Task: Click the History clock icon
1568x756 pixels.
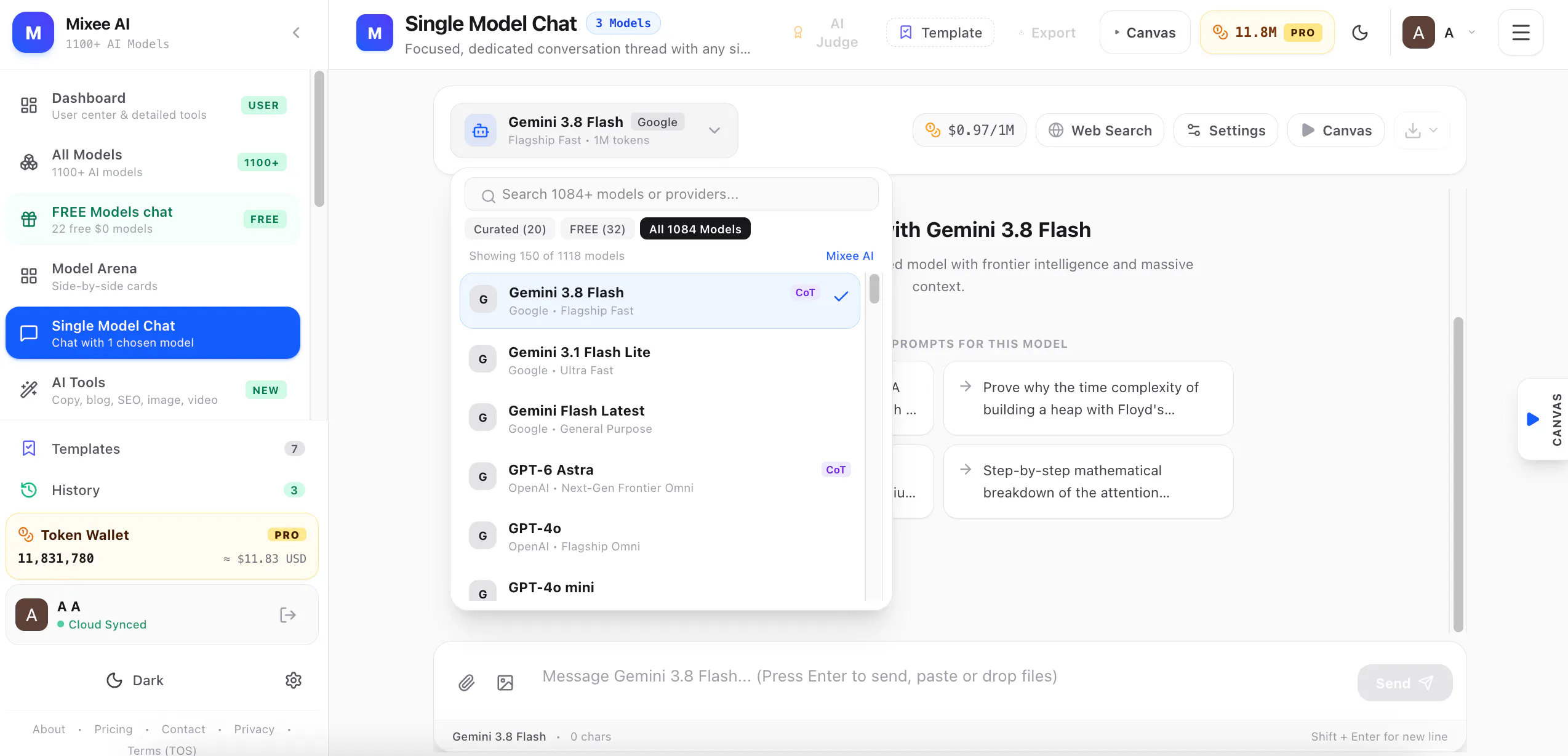Action: pos(29,490)
